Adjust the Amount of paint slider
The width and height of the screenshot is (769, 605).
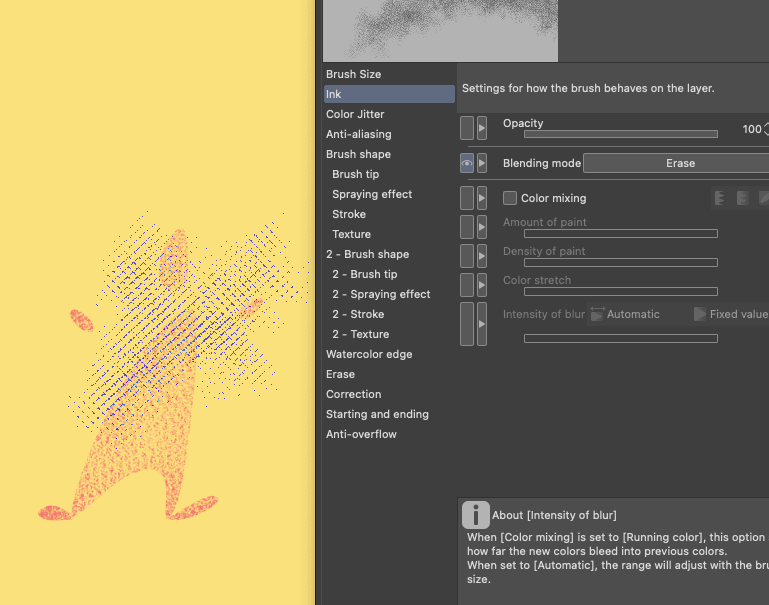click(x=620, y=234)
